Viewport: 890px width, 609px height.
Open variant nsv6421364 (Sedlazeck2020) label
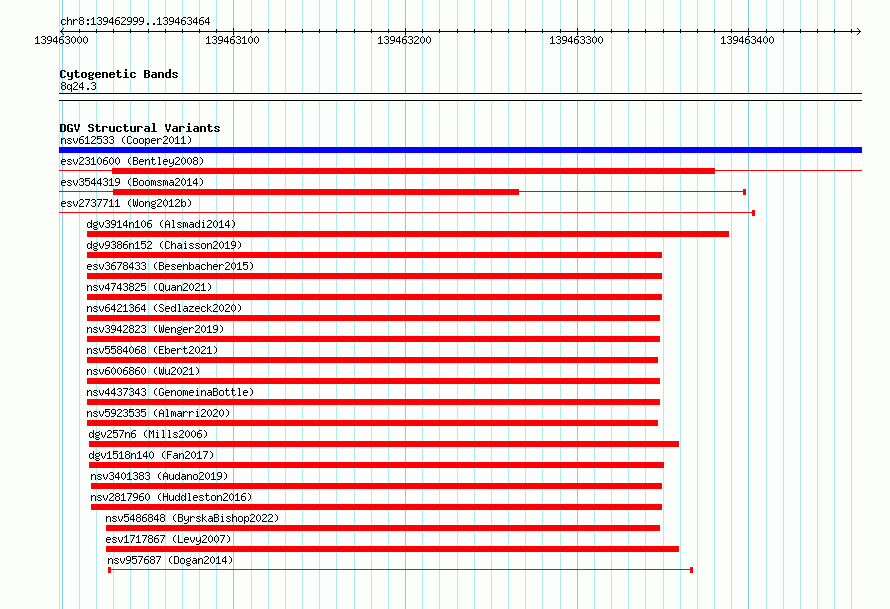pos(164,308)
